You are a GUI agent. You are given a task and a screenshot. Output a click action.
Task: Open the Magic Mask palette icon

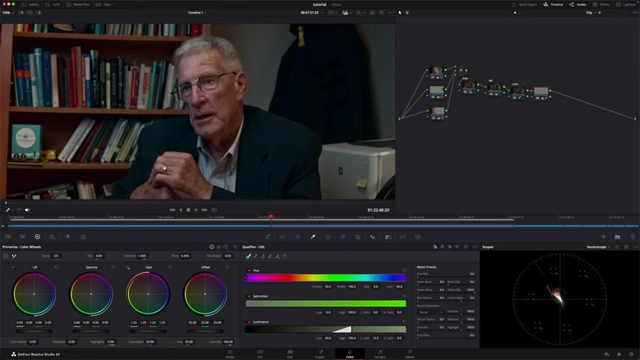pyautogui.click(x=358, y=237)
